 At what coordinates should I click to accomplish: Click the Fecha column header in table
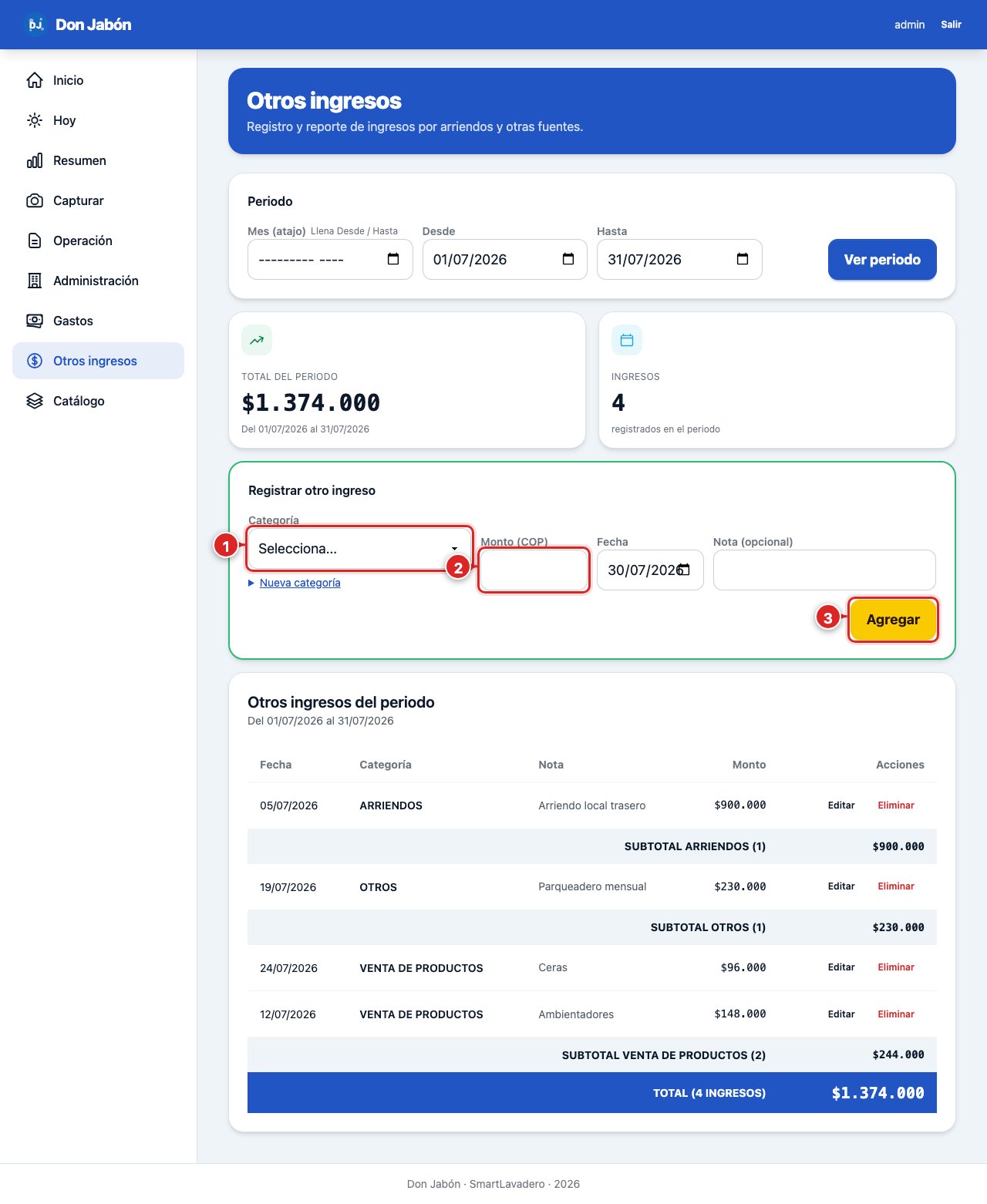275,765
